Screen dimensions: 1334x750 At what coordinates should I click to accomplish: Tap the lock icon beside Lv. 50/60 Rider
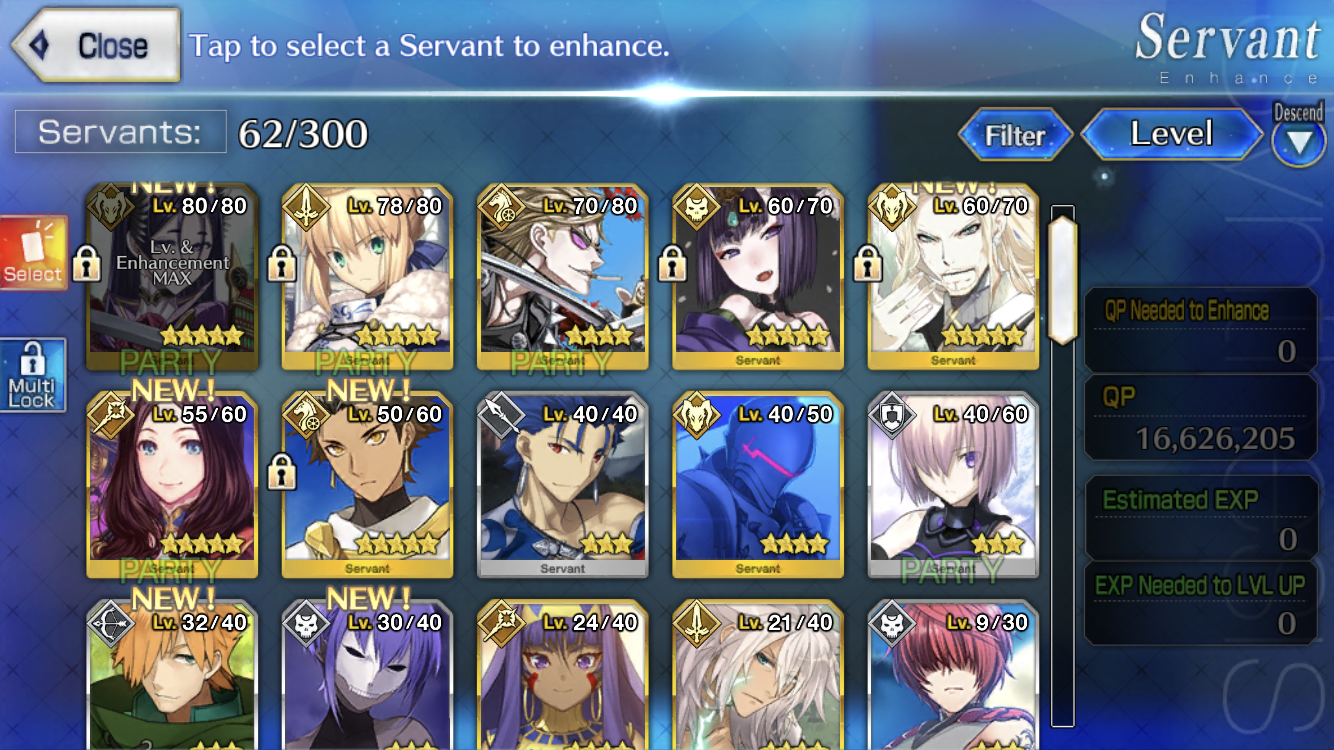pyautogui.click(x=282, y=472)
